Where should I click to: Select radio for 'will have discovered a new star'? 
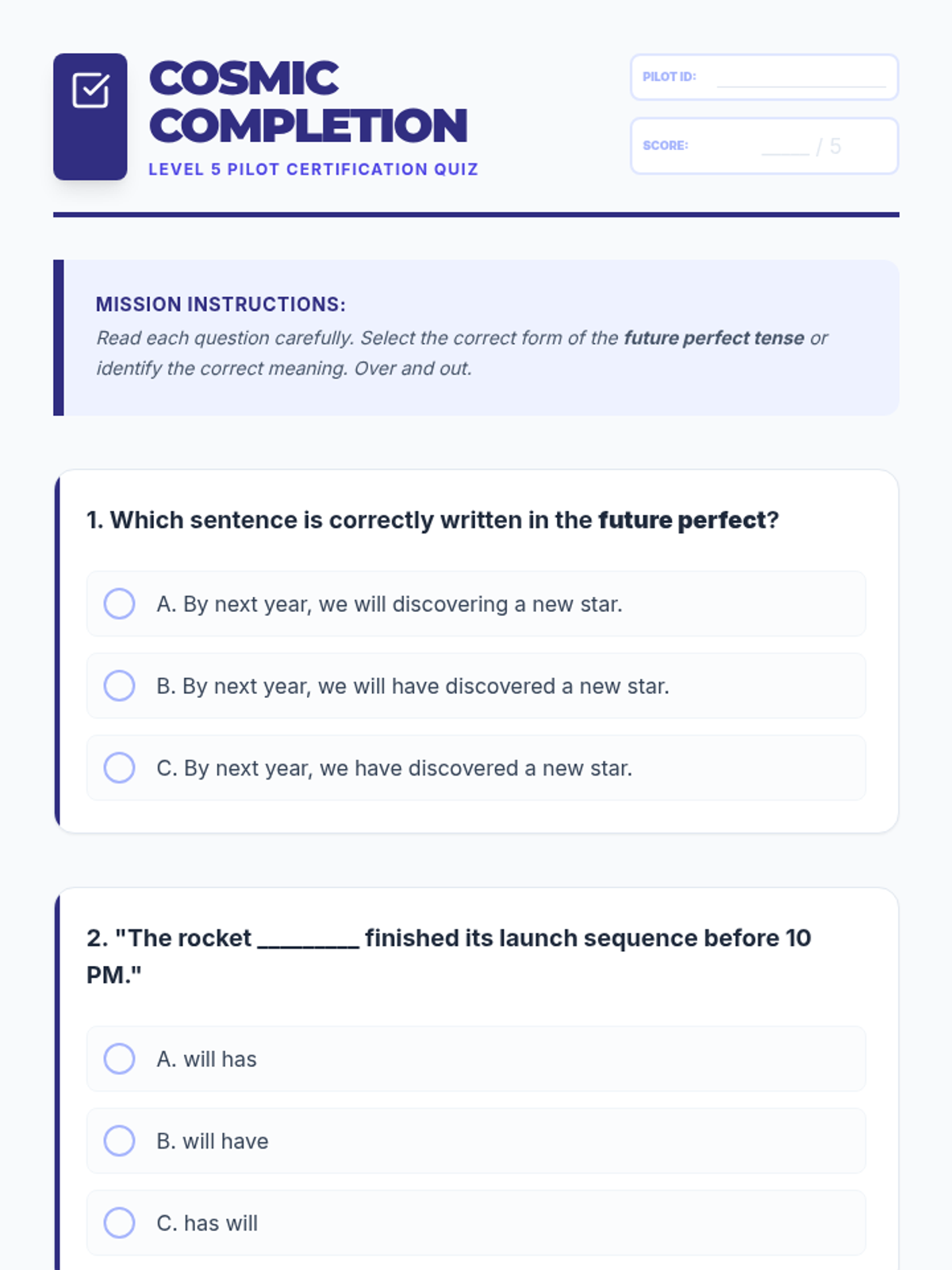(119, 686)
